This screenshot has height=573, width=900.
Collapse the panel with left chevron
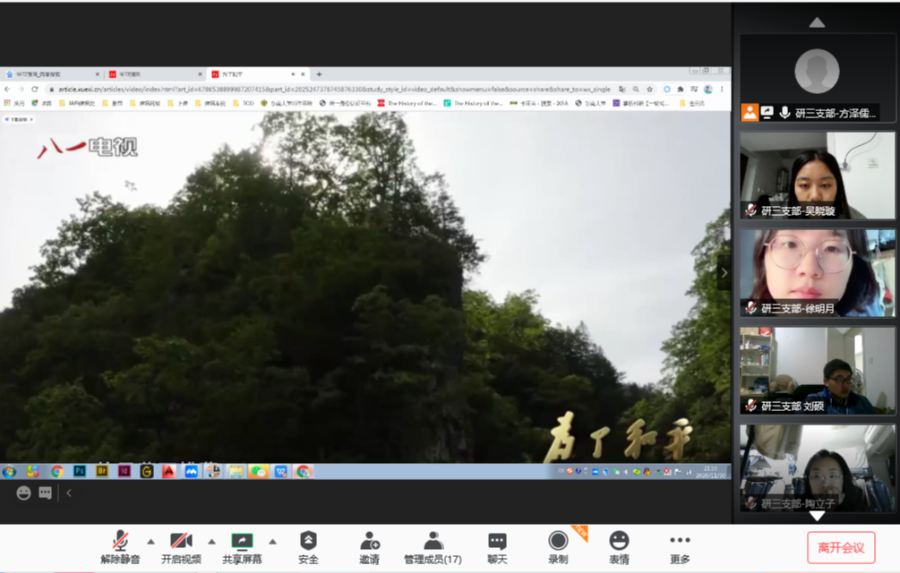69,493
